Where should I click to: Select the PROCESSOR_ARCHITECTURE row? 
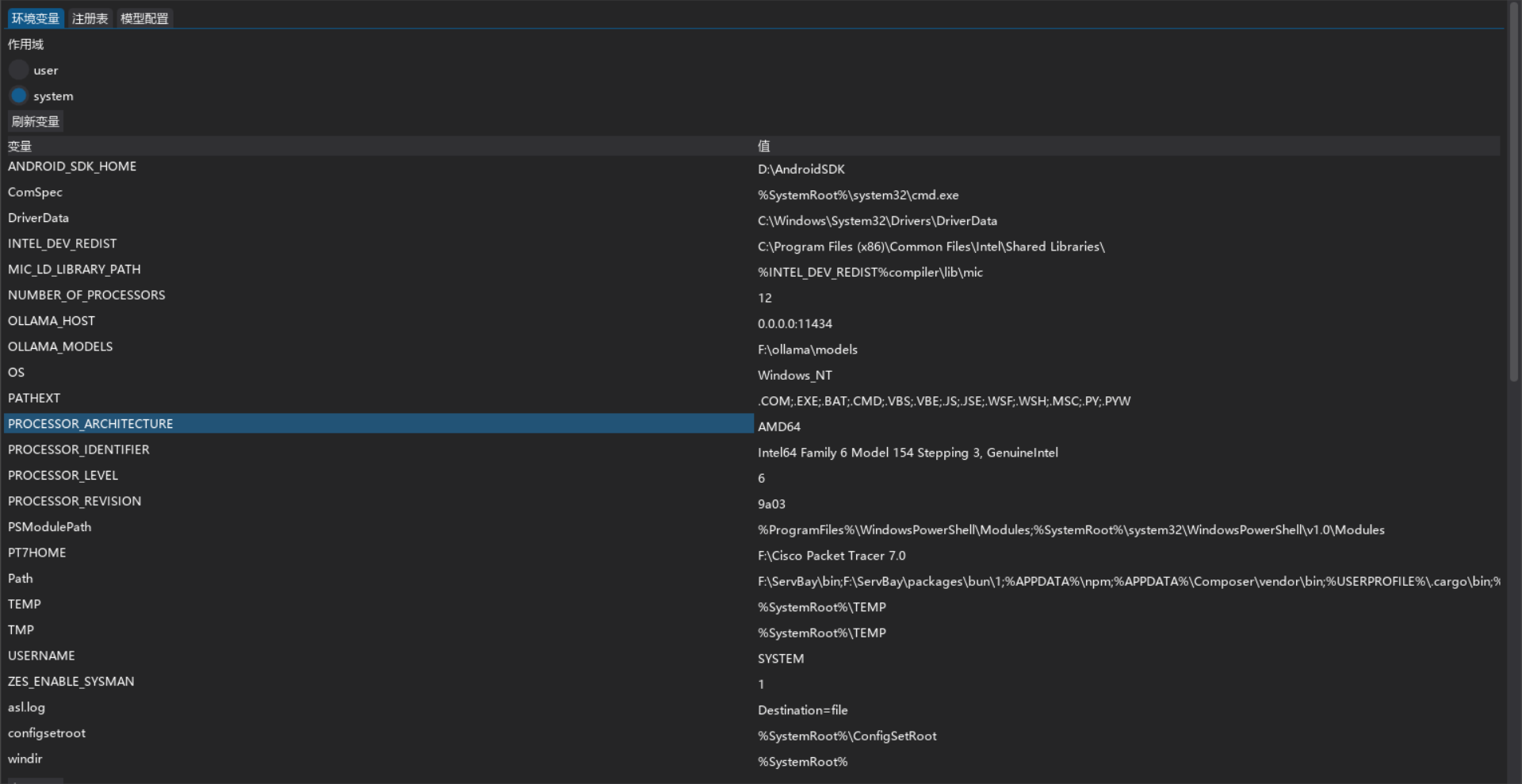pyautogui.click(x=90, y=424)
